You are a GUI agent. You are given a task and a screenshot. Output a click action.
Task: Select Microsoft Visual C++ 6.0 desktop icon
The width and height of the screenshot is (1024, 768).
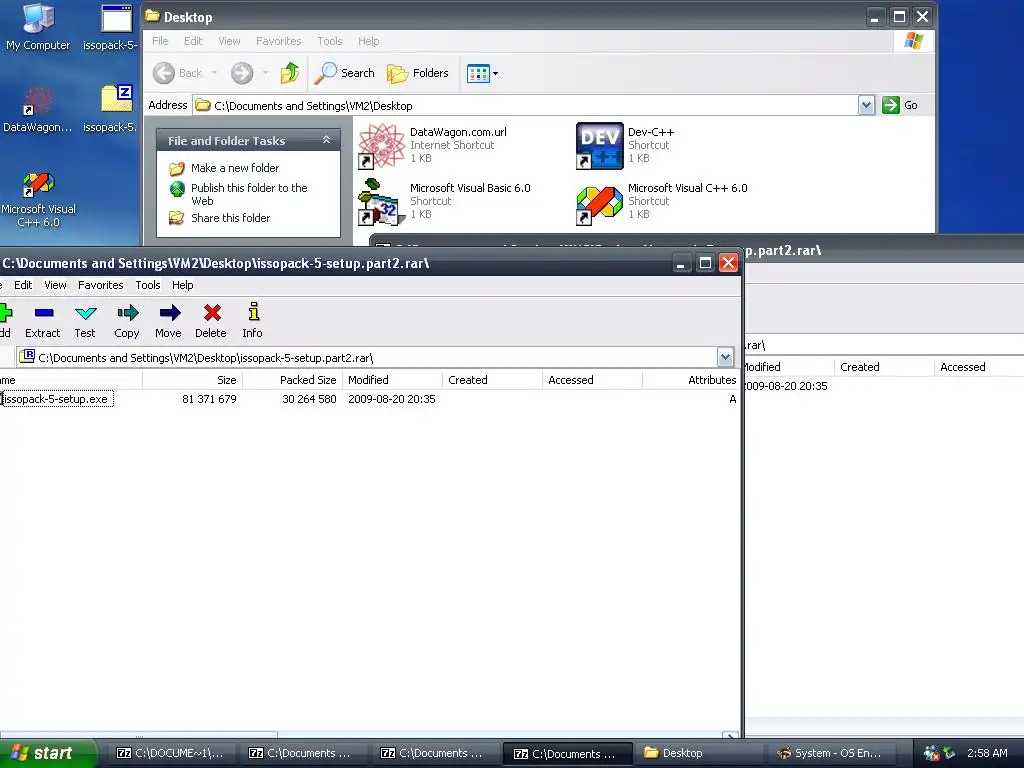coord(38,199)
